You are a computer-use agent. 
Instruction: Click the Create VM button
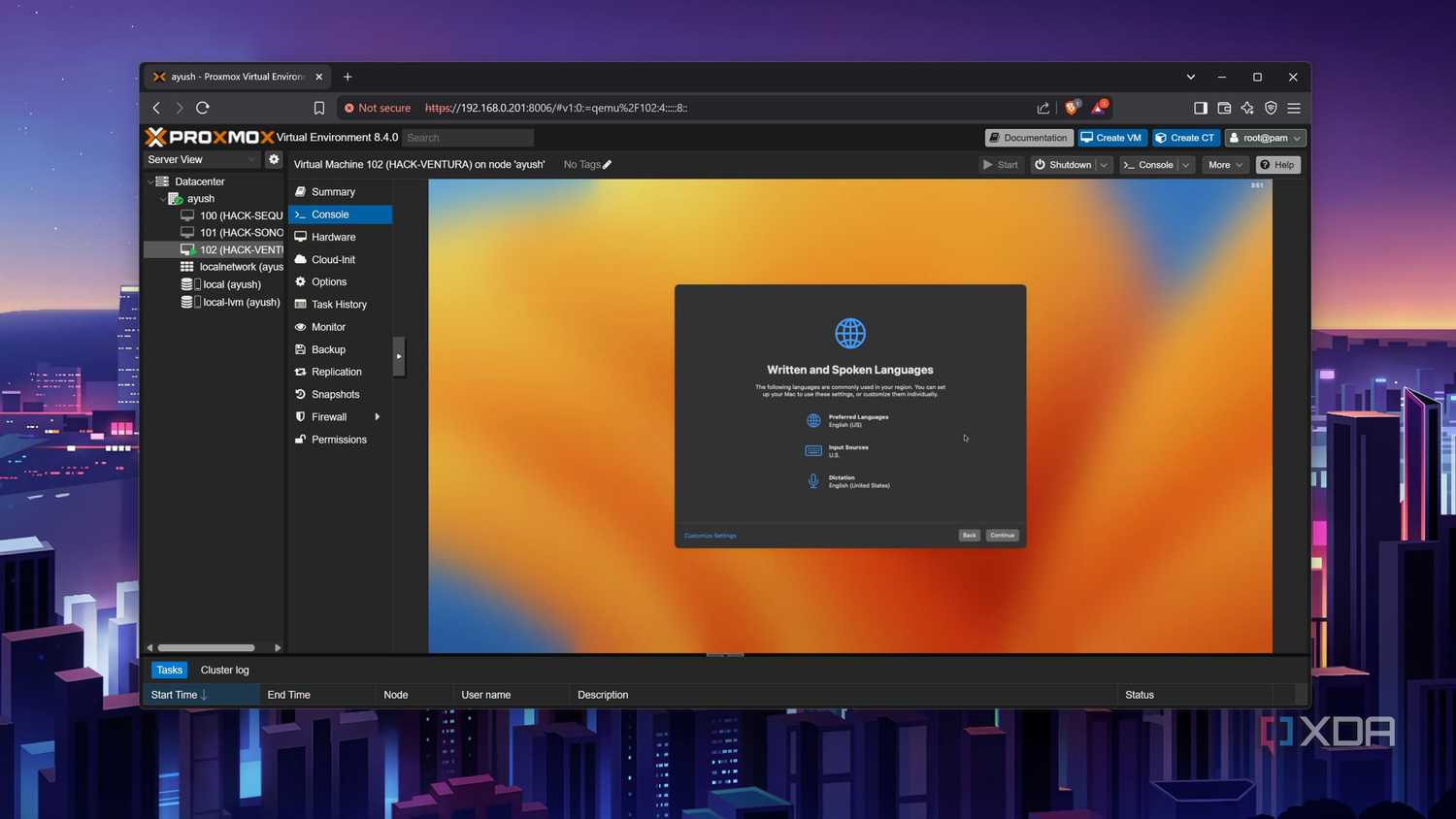[1111, 138]
